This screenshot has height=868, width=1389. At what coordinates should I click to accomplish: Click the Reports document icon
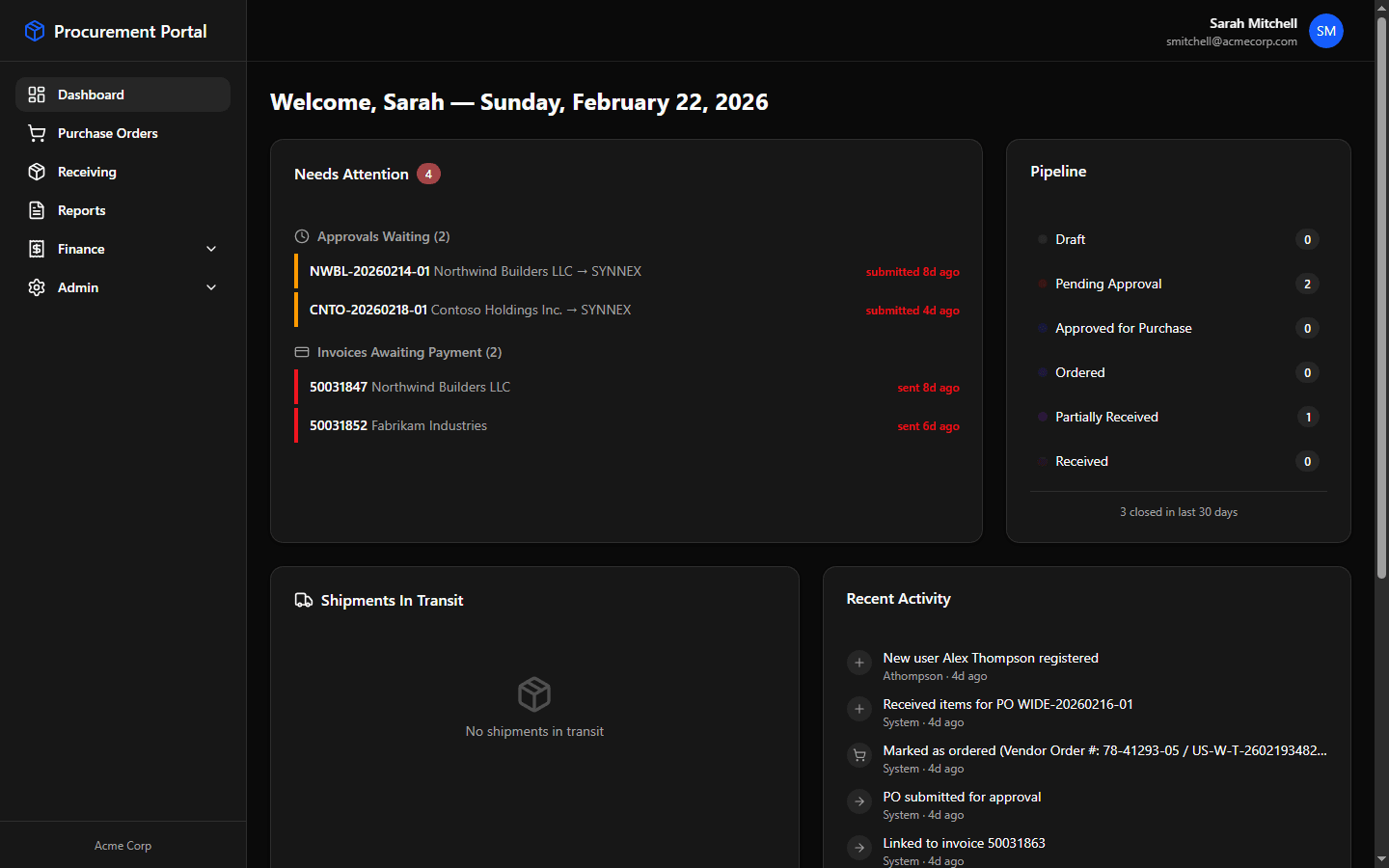(36, 210)
